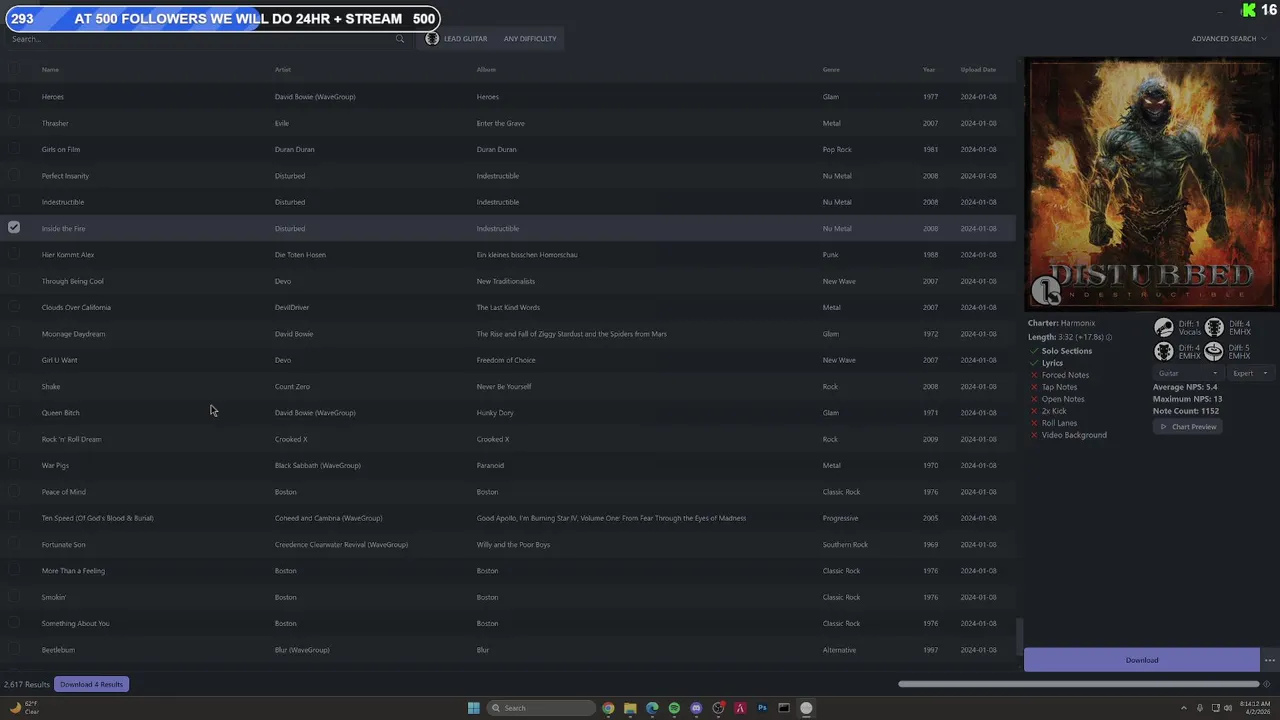Image resolution: width=1280 pixels, height=720 pixels.
Task: Check the box for Perfect Insanity
Action: pos(14,175)
